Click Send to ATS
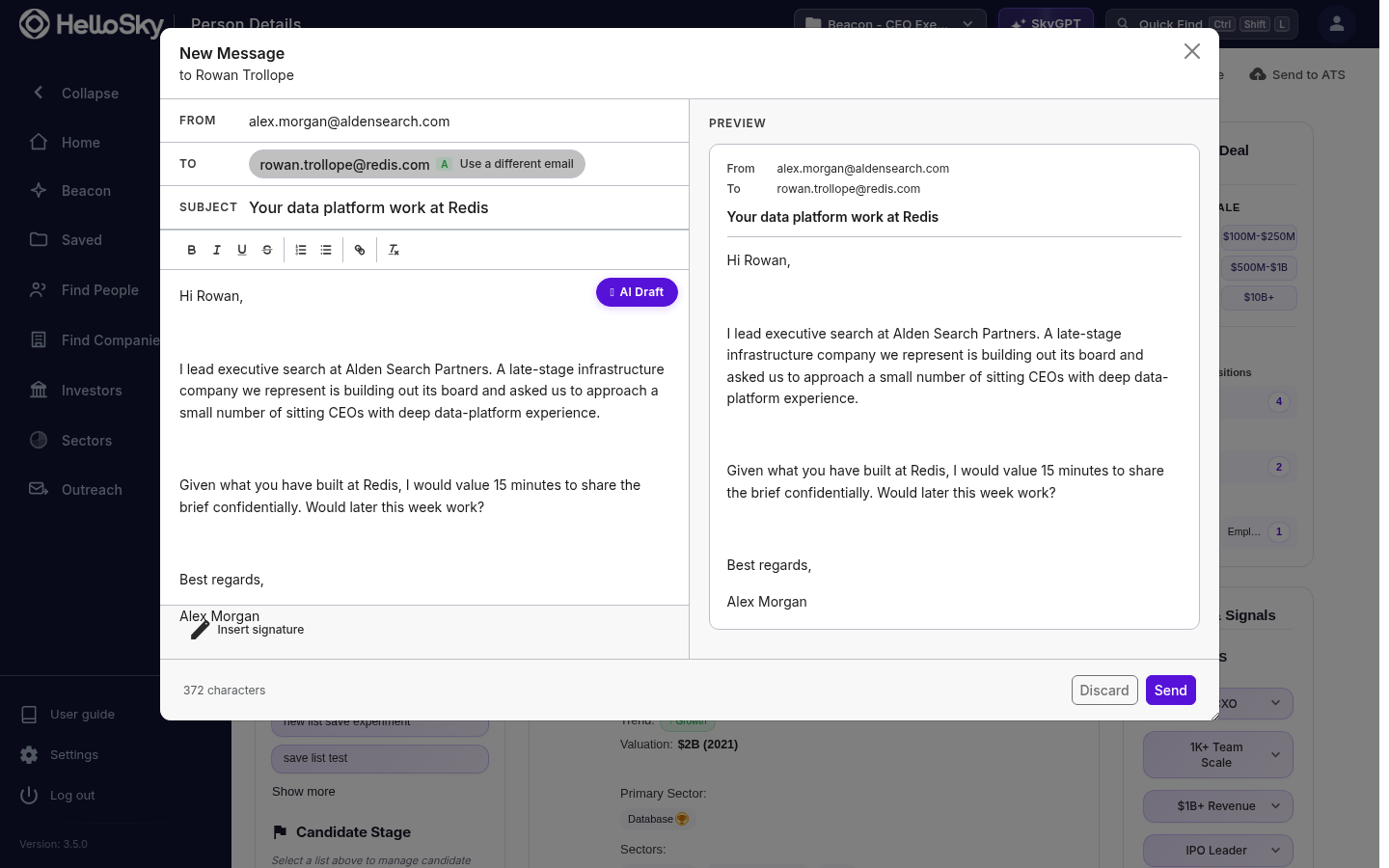Viewport: 1389px width, 868px height. coord(1297,74)
